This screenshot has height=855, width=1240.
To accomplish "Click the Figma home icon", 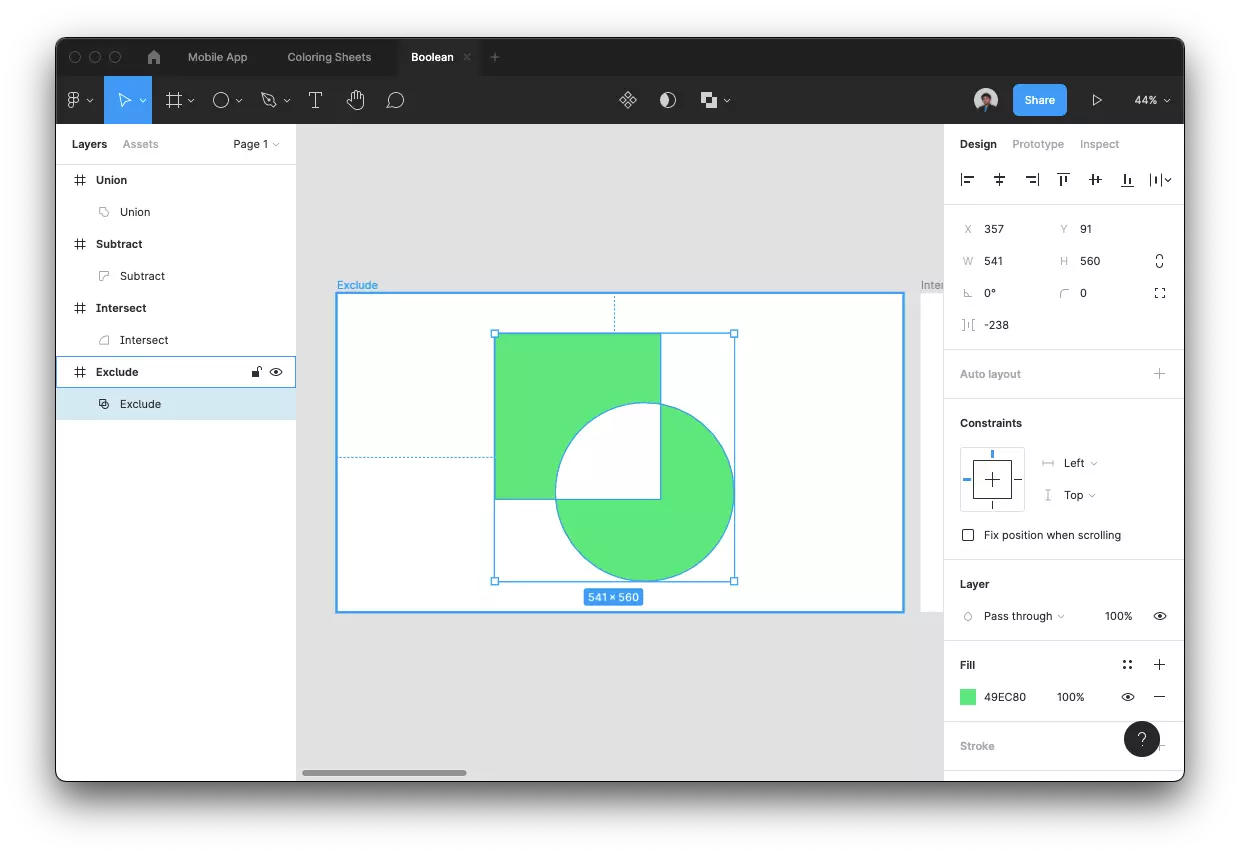I will (x=154, y=57).
